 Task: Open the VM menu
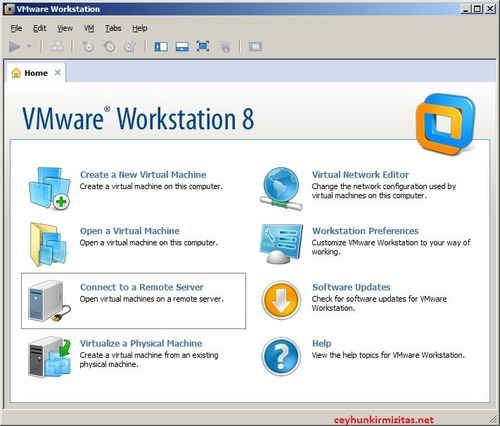pyautogui.click(x=89, y=28)
